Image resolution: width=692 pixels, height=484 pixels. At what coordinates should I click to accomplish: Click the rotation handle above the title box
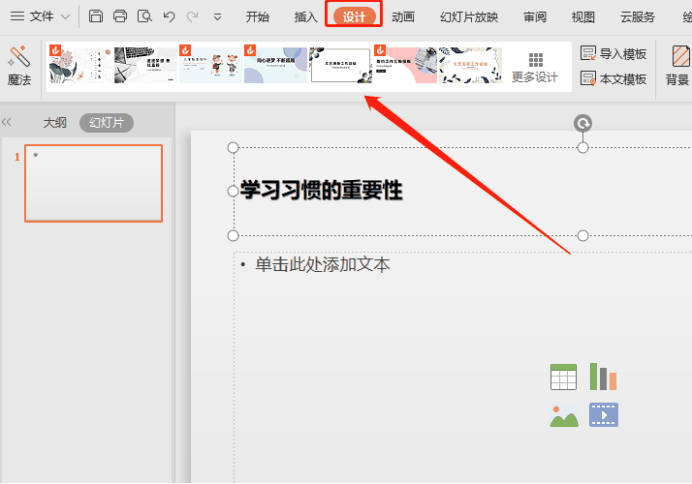pos(583,123)
